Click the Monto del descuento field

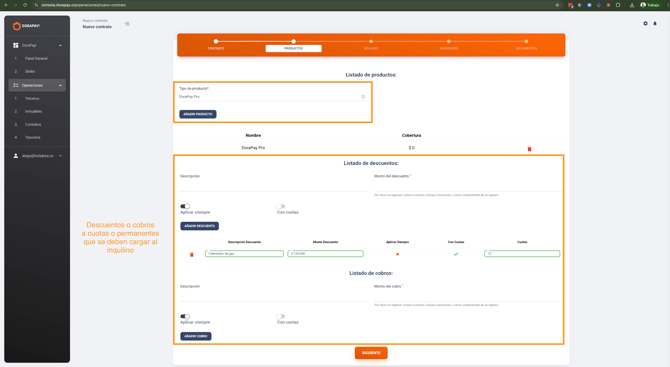[468, 186]
